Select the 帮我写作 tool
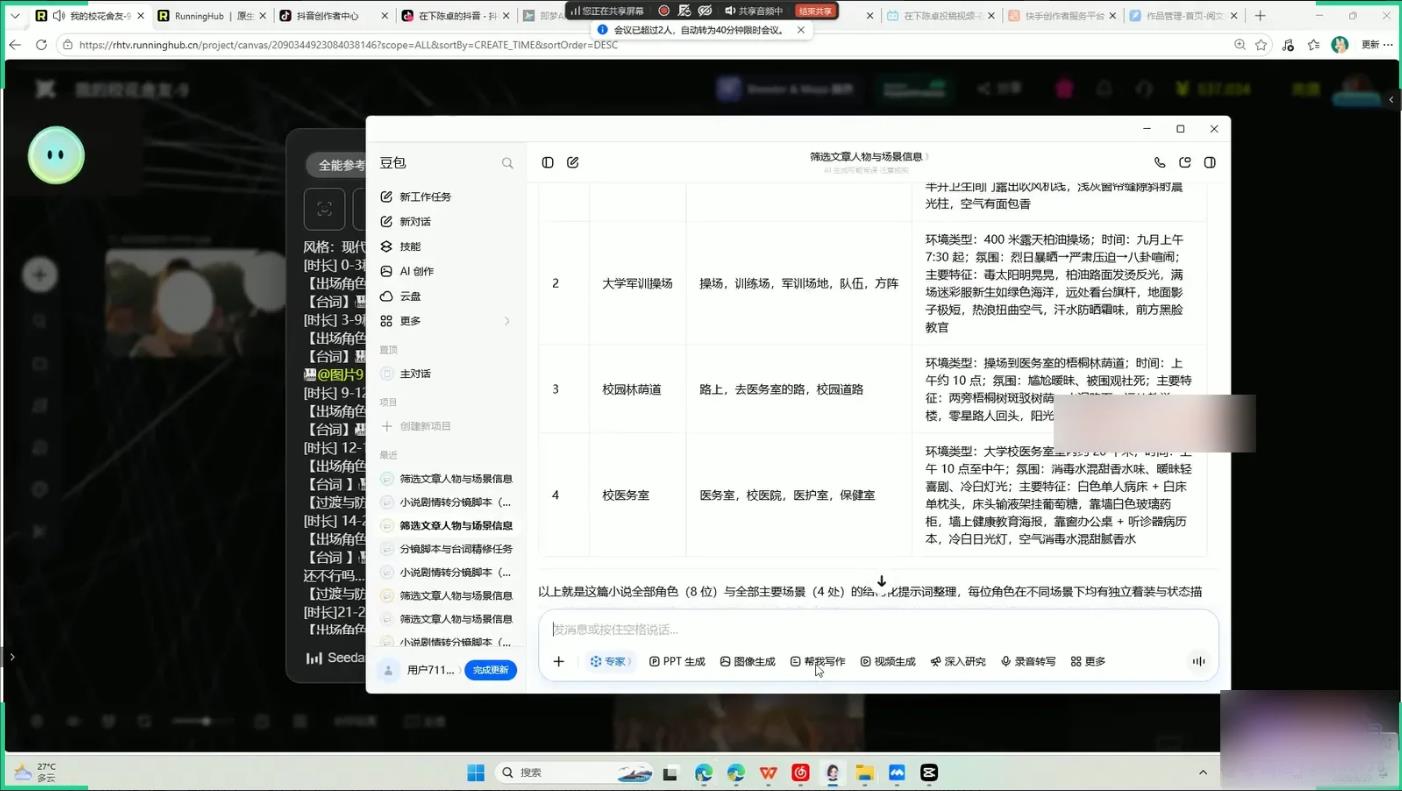This screenshot has width=1402, height=791. (x=818, y=661)
